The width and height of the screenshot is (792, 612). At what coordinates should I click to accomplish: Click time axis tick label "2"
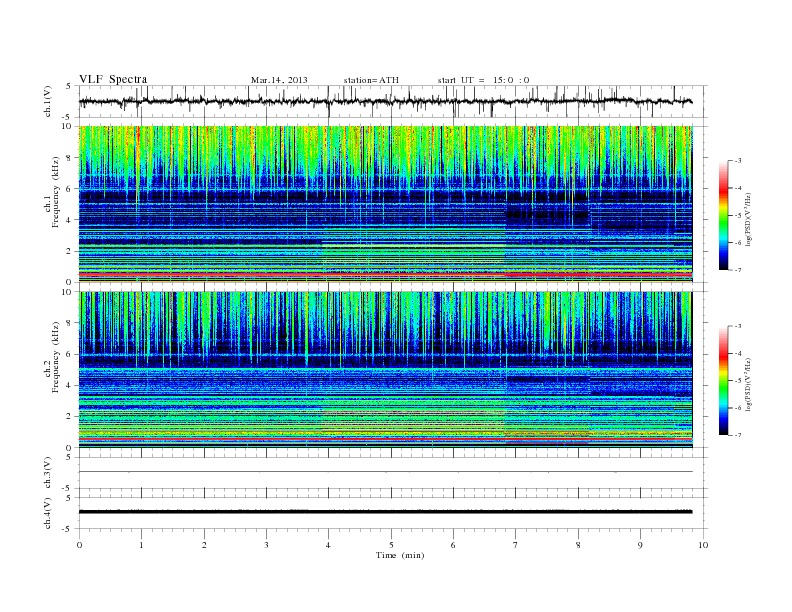pyautogui.click(x=204, y=545)
